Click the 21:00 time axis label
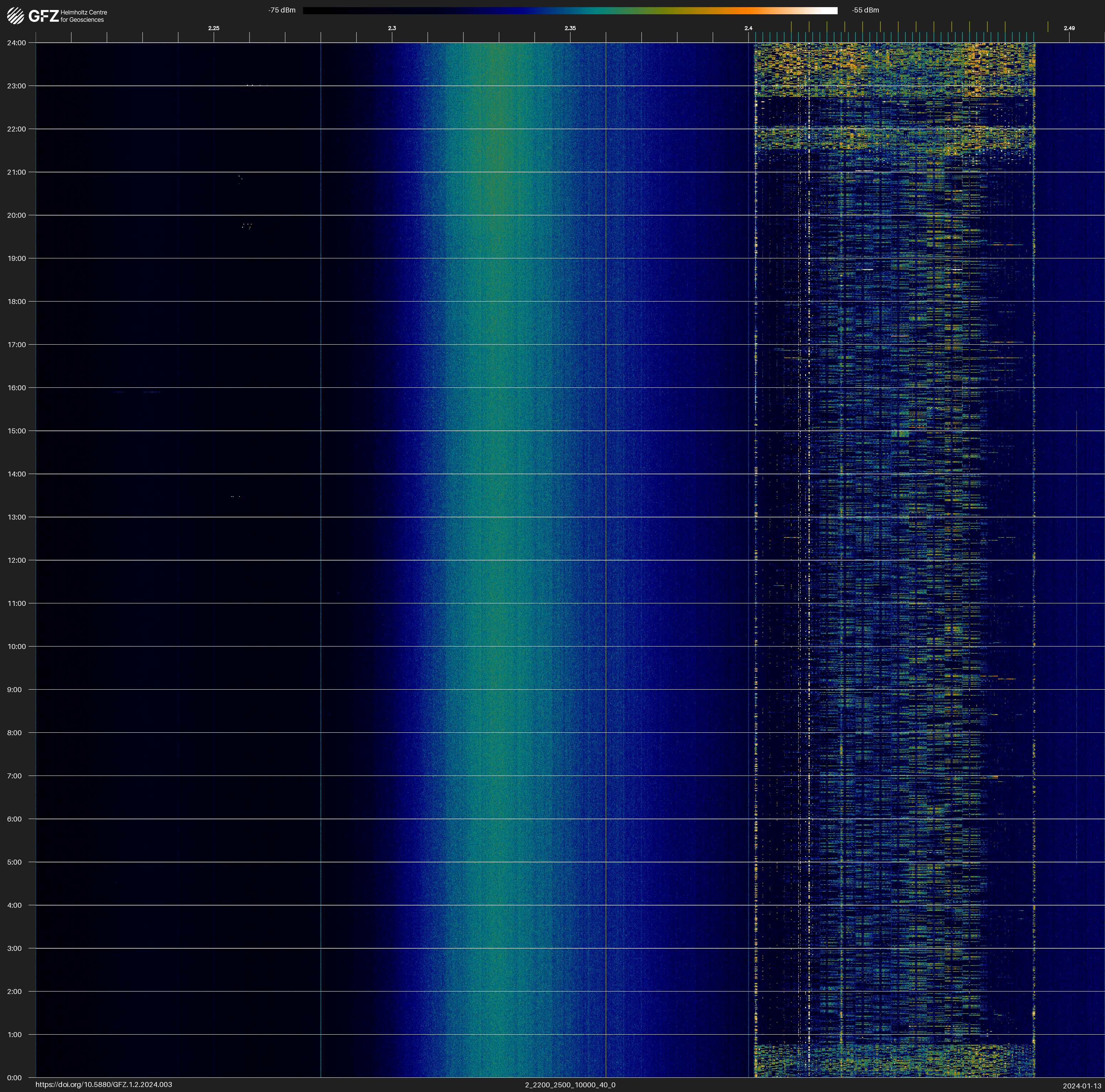This screenshot has width=1105, height=1092. (16, 172)
